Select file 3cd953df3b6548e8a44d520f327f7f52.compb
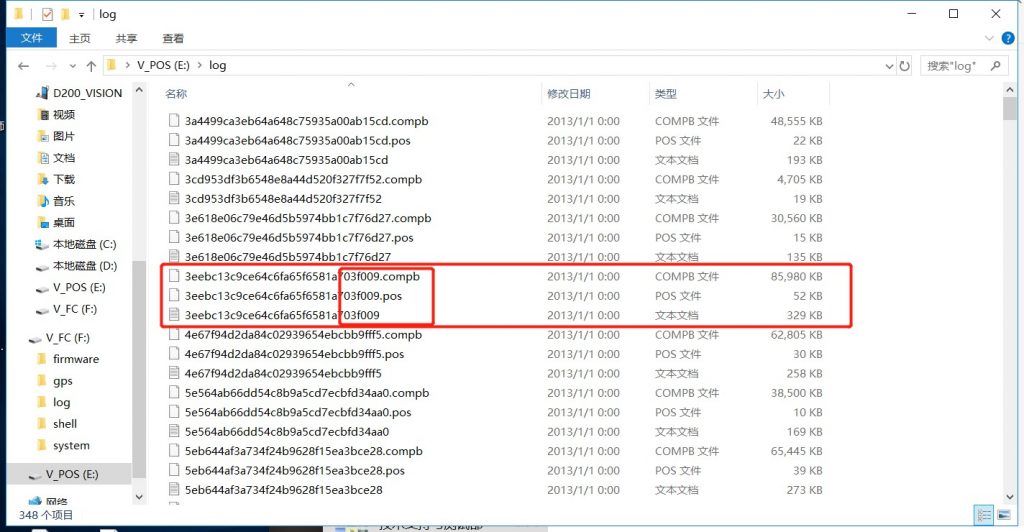1024x532 pixels. click(303, 180)
